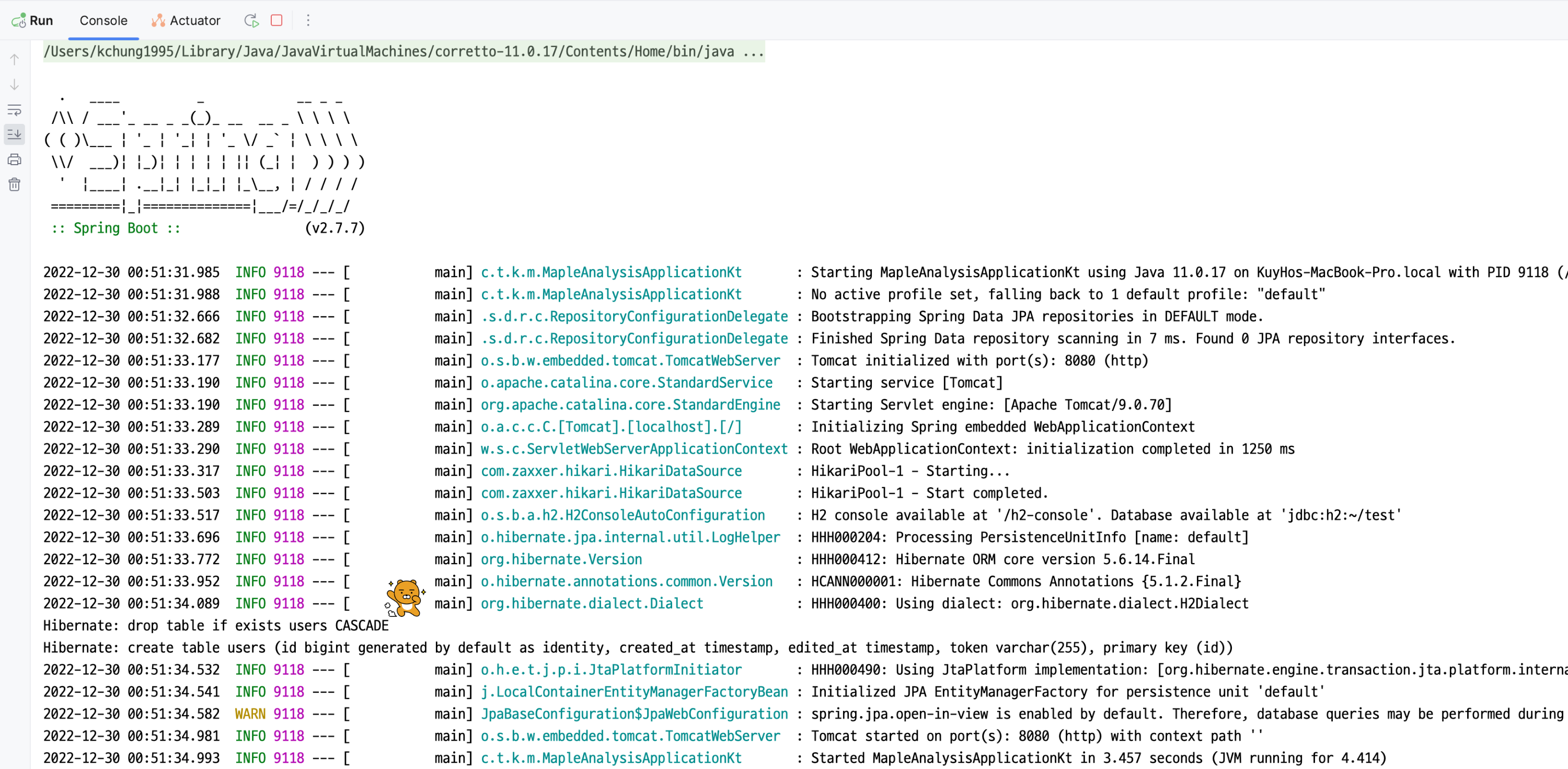Toggle scroll to end of console

tap(15, 134)
